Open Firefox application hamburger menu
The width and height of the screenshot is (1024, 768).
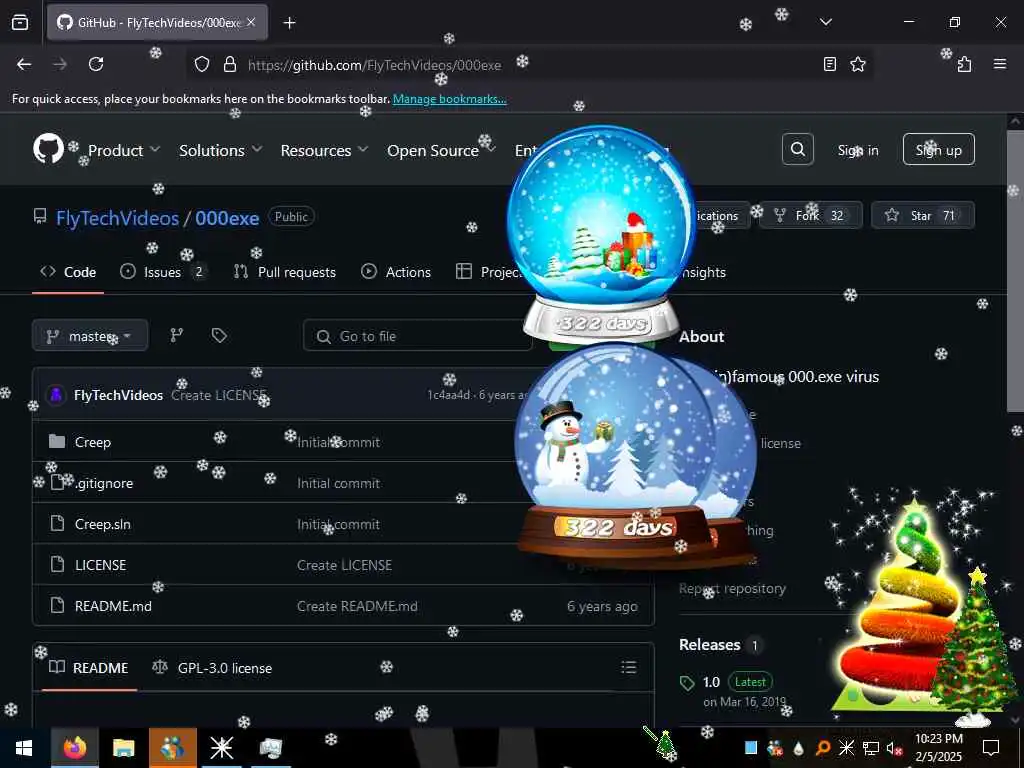[999, 64]
